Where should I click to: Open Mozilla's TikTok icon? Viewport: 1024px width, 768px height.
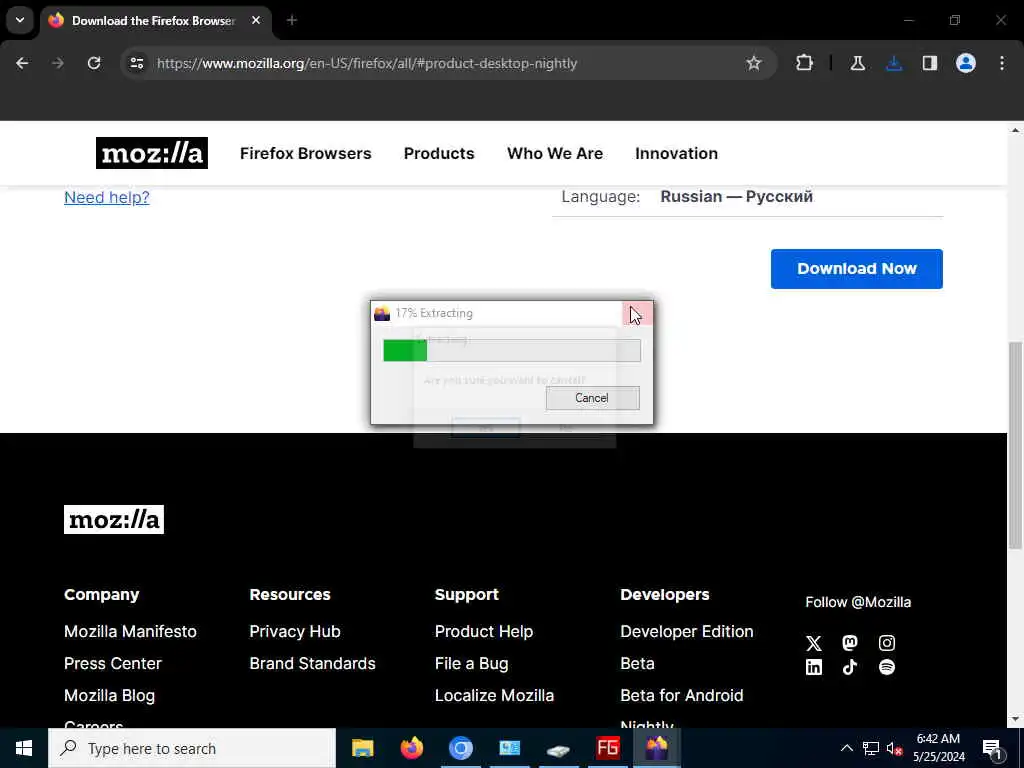850,667
